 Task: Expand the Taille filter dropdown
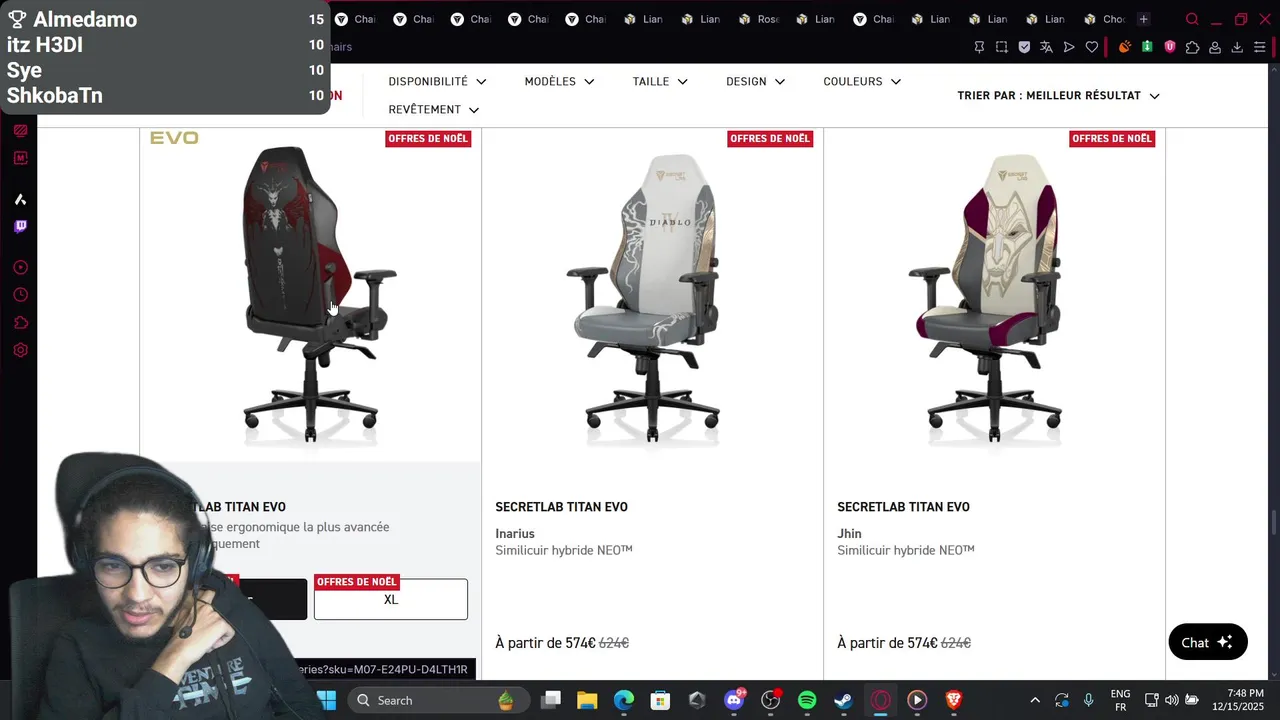coord(660,81)
